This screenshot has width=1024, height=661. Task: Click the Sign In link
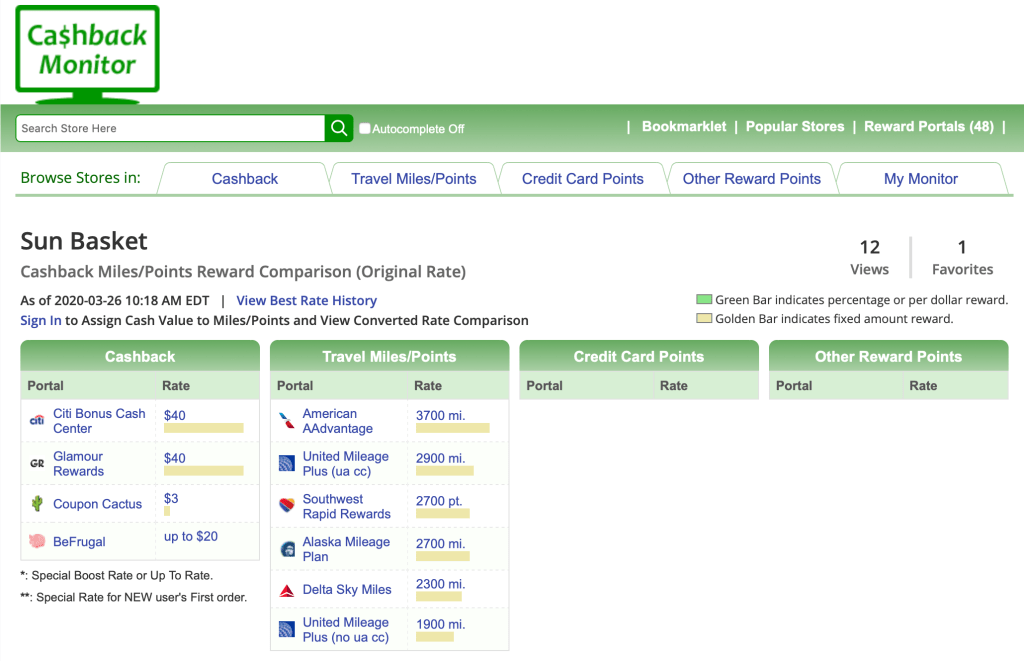(x=40, y=320)
